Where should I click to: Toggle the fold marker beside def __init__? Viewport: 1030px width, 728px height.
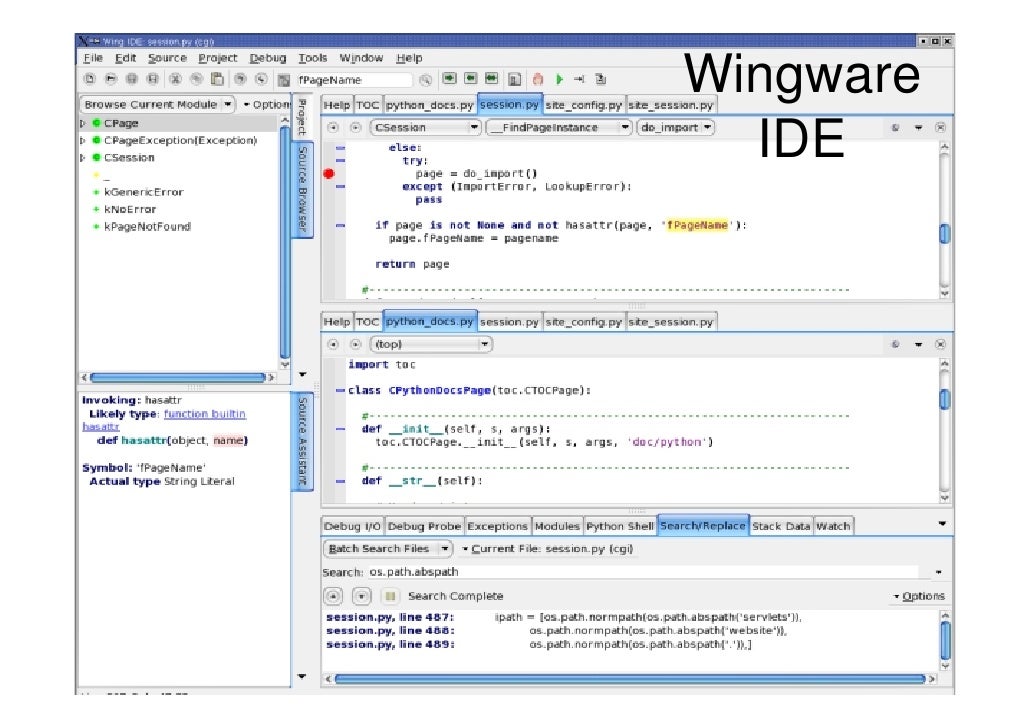(340, 429)
